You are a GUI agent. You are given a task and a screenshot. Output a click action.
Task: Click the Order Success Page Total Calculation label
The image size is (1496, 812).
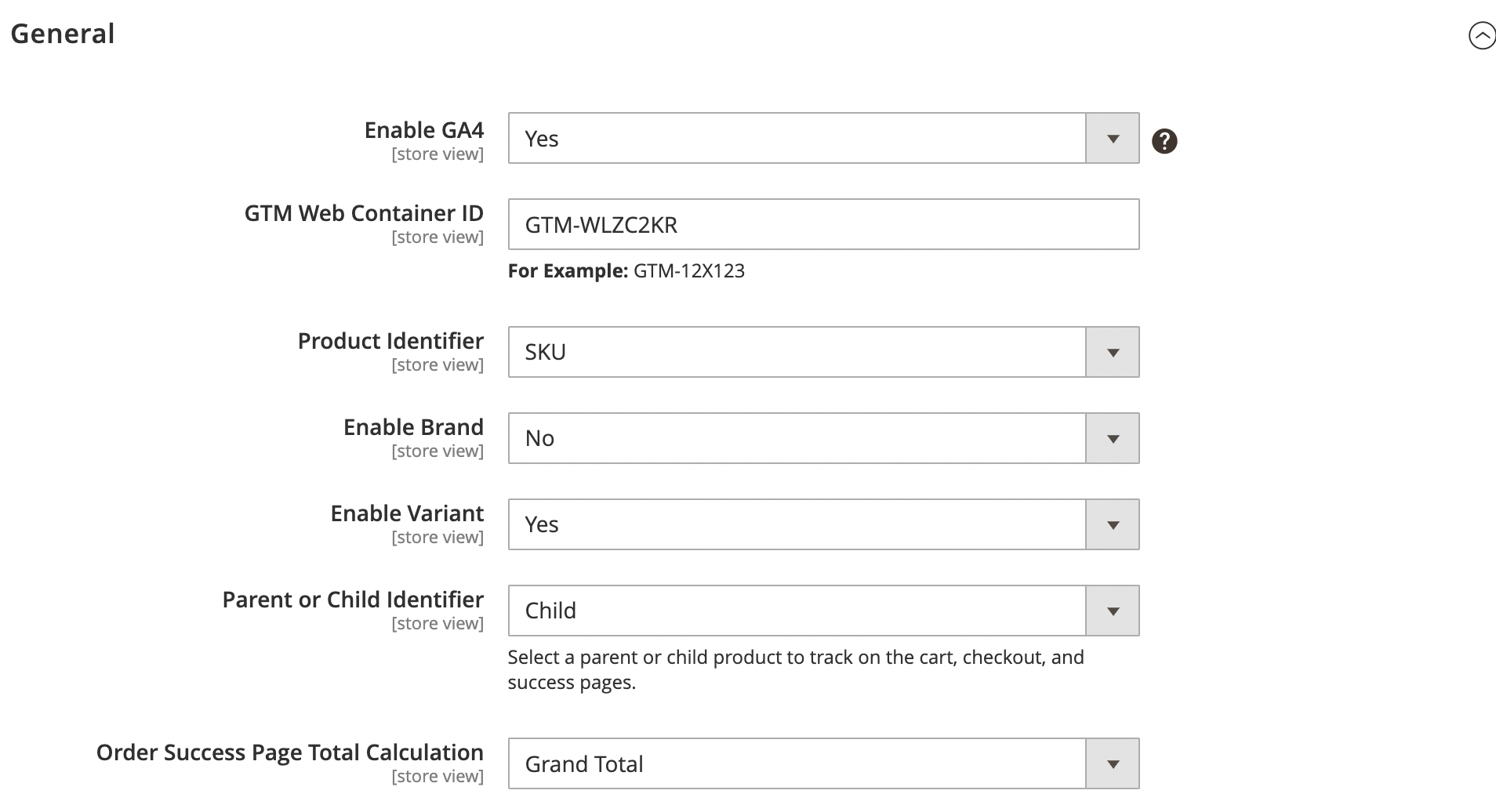(290, 752)
